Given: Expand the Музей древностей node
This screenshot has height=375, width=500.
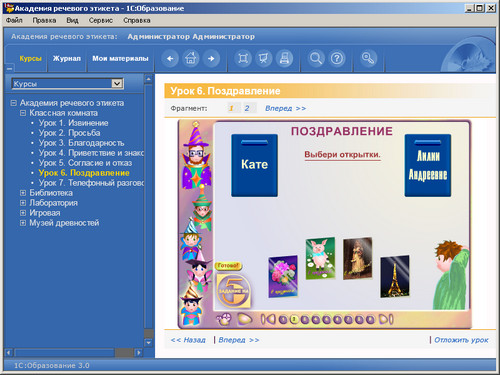Looking at the screenshot, I should tap(23, 223).
